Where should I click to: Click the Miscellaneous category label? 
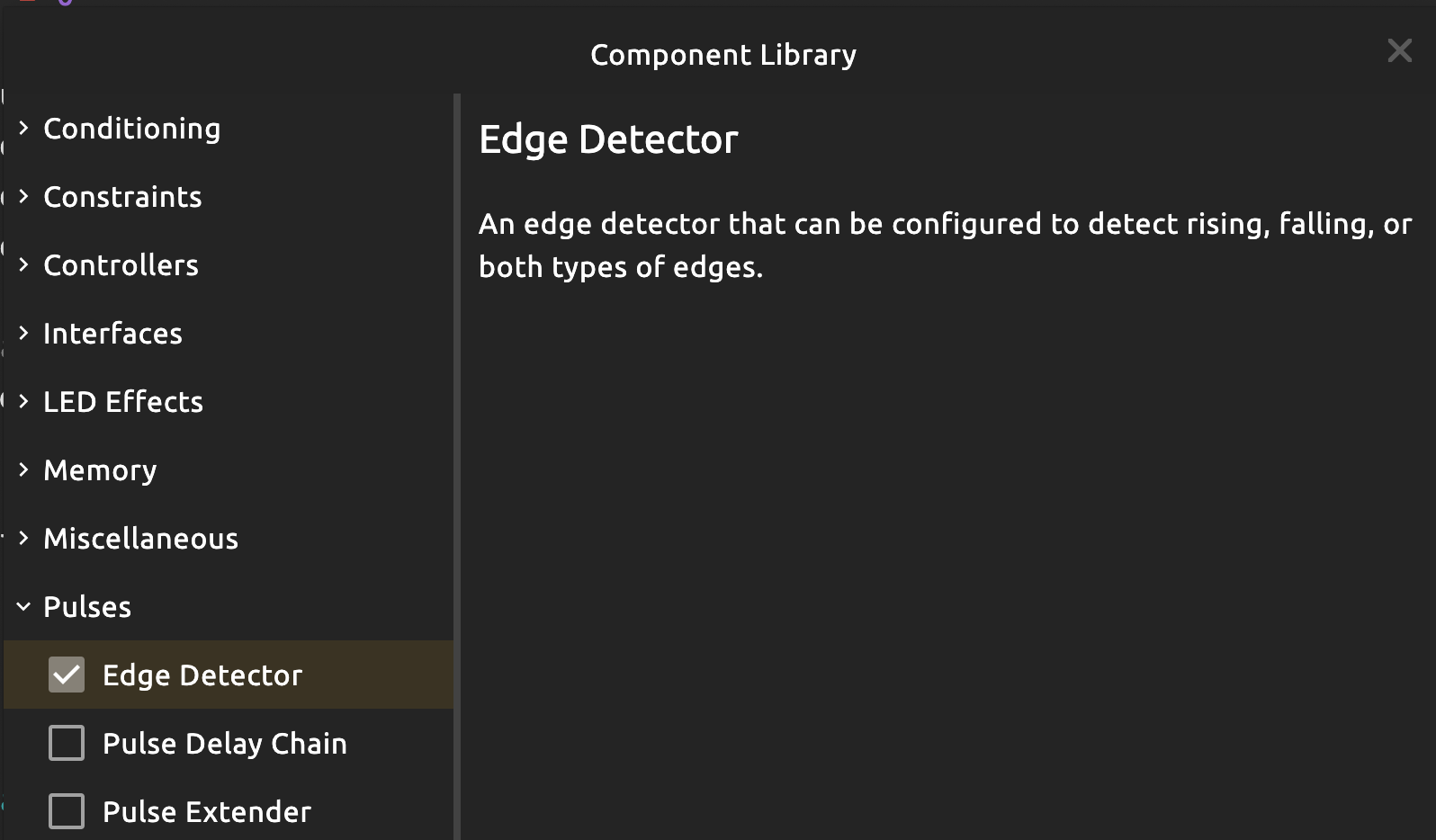point(140,539)
